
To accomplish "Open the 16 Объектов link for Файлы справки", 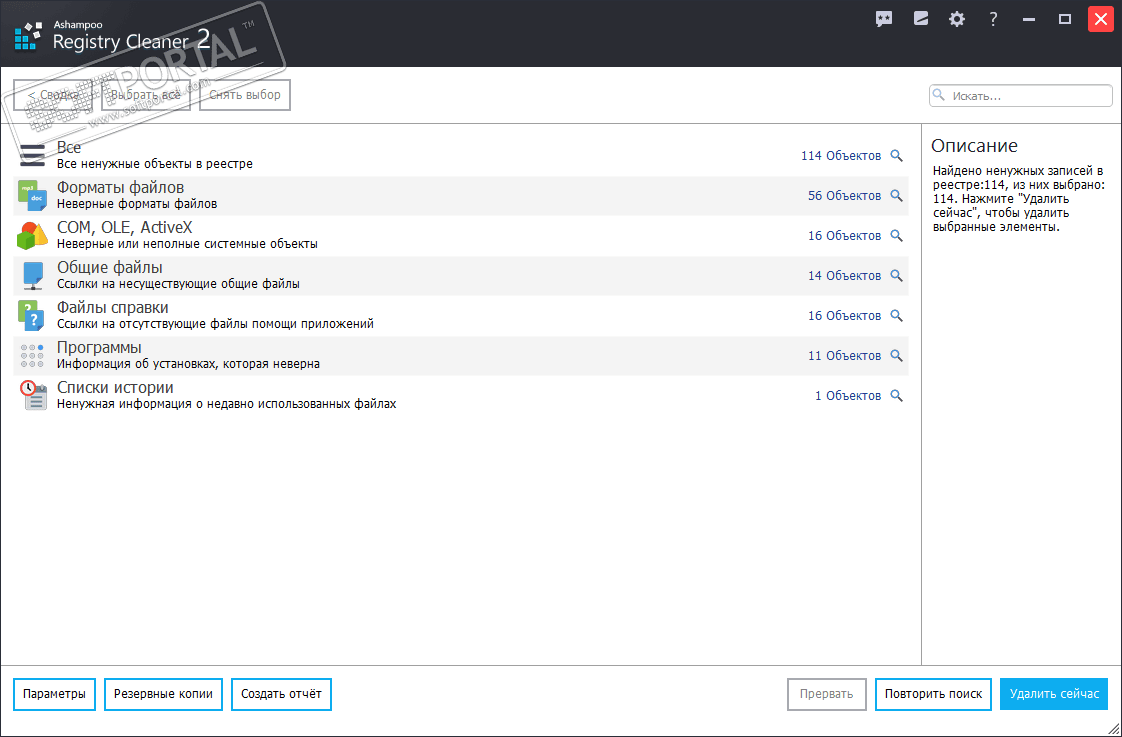I will (x=844, y=316).
